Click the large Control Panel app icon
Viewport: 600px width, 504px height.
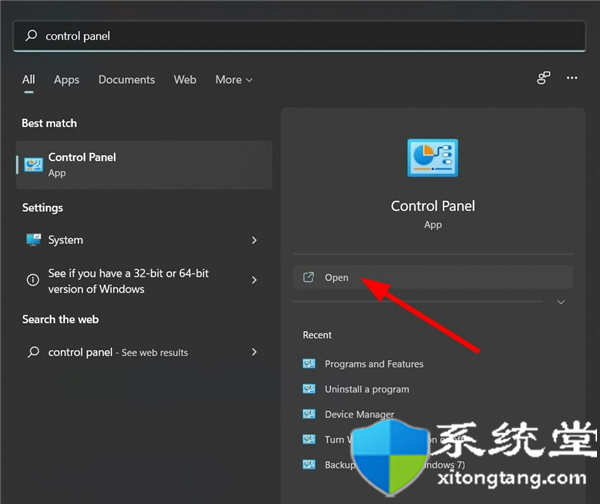(433, 158)
